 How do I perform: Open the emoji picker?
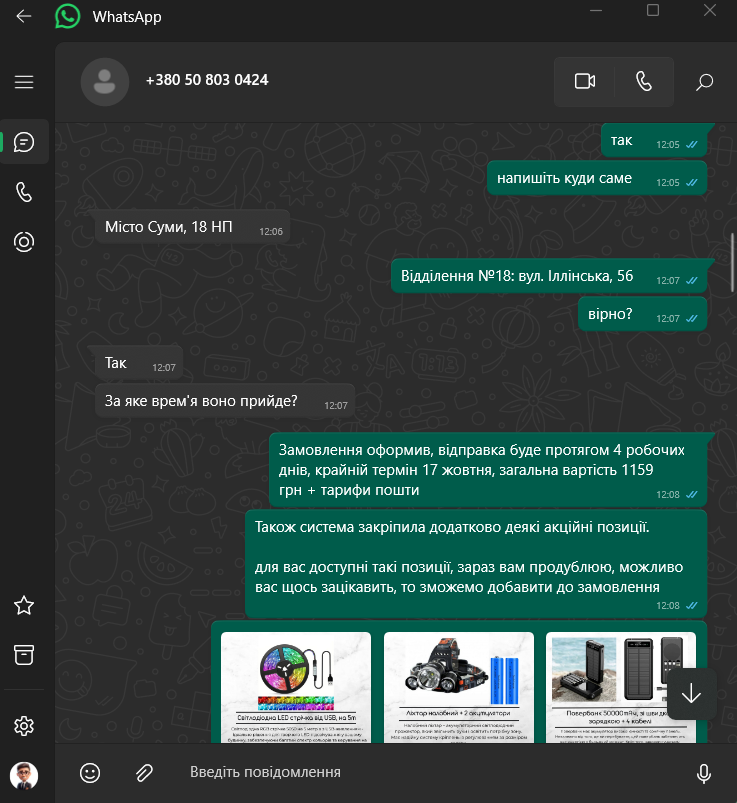(90, 773)
